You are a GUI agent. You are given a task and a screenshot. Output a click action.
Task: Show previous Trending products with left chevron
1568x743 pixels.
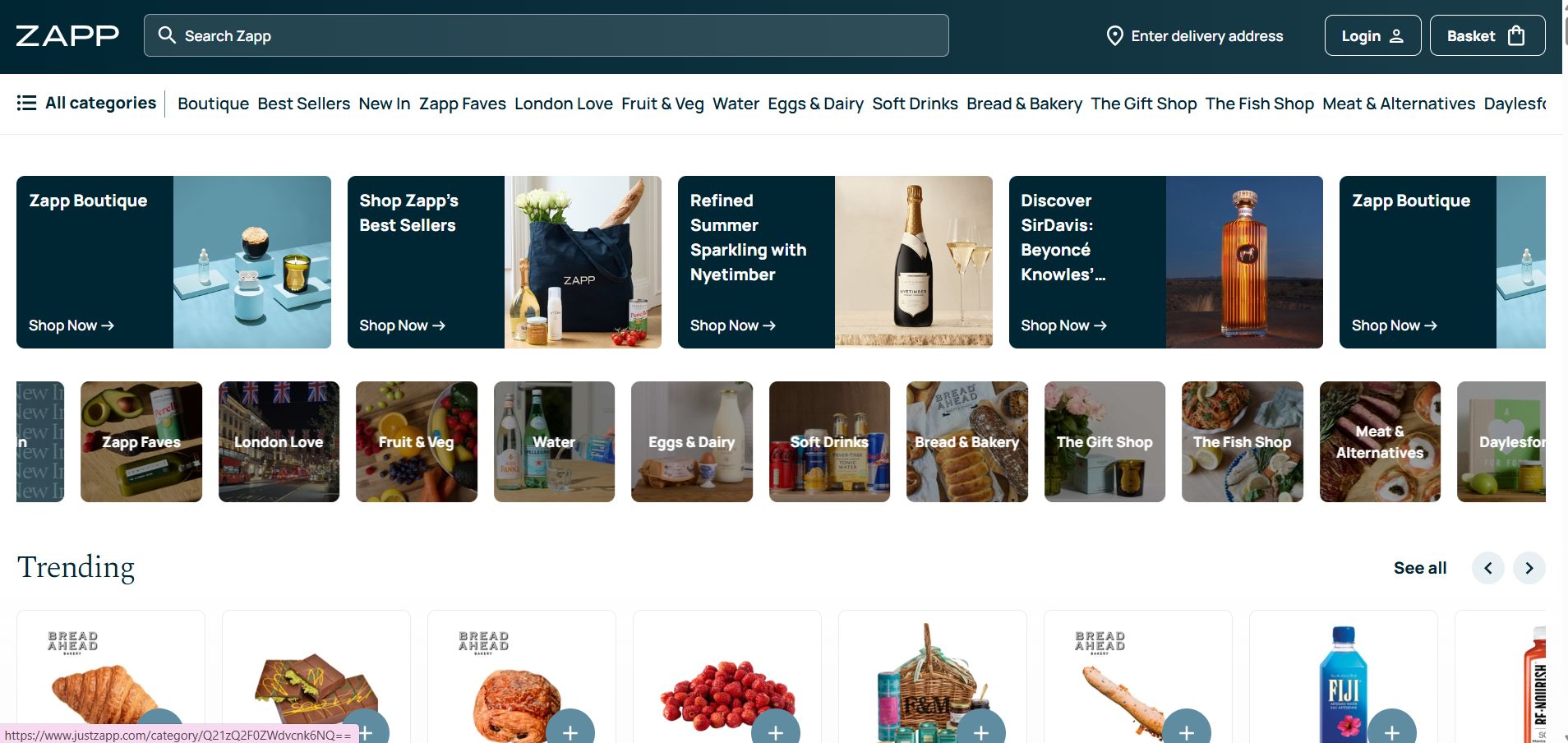pyautogui.click(x=1487, y=568)
